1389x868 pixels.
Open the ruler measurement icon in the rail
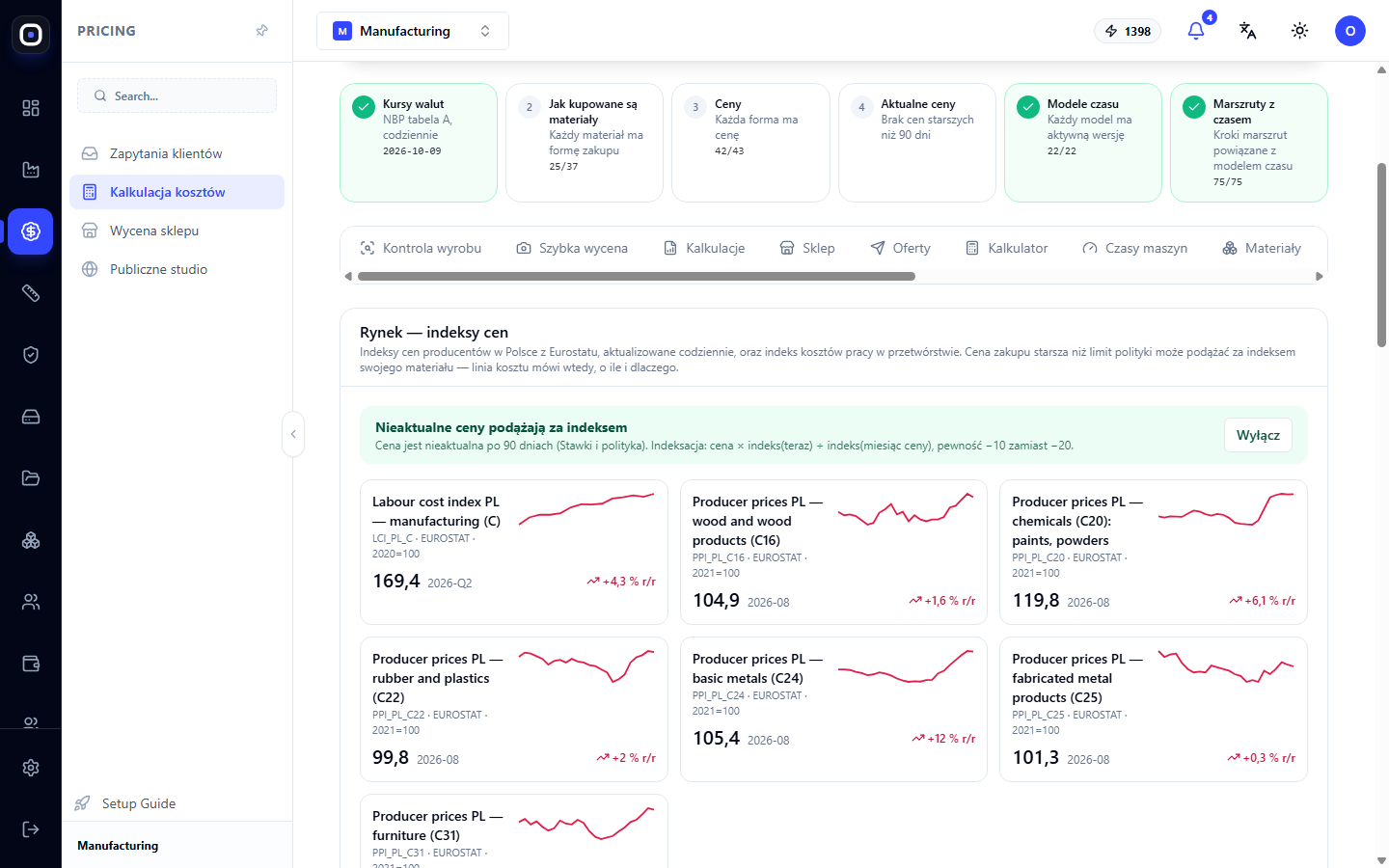pyautogui.click(x=31, y=293)
